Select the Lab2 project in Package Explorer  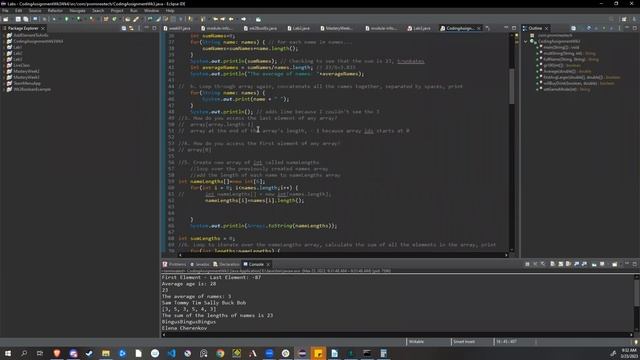(18, 53)
